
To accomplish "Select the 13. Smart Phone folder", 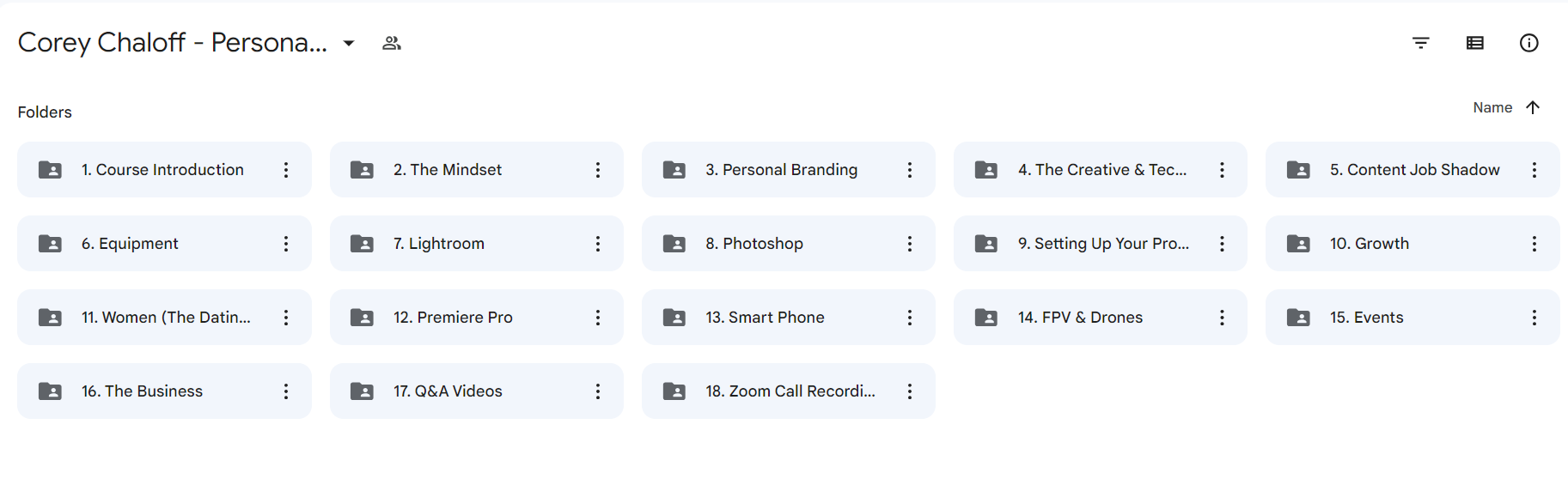I will click(789, 318).
